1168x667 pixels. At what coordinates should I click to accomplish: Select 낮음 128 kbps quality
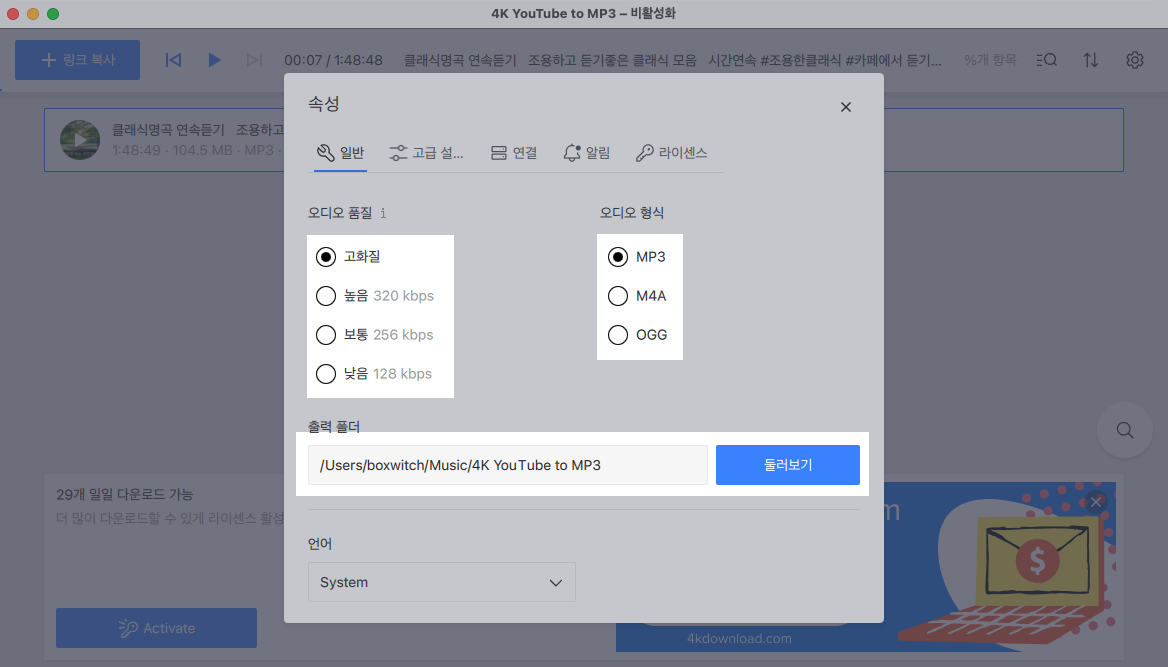click(374, 373)
